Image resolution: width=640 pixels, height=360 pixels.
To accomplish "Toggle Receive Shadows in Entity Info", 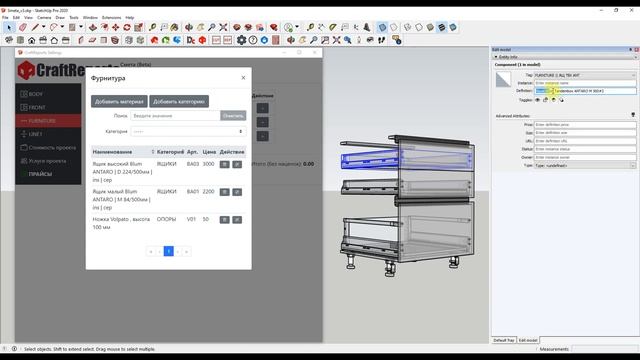I will pyautogui.click(x=553, y=100).
